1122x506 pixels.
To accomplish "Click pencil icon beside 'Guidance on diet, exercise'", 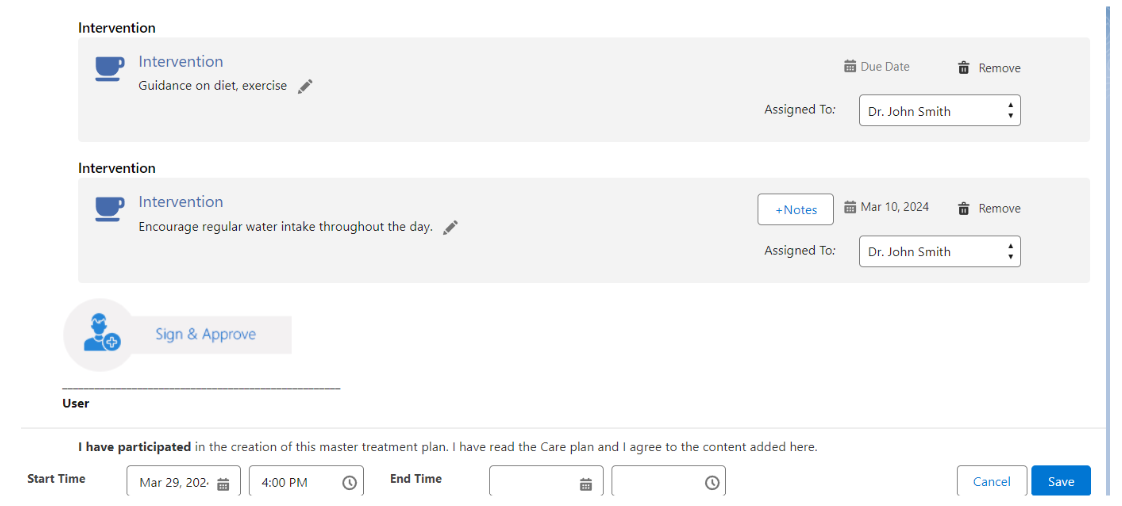I will coord(305,86).
